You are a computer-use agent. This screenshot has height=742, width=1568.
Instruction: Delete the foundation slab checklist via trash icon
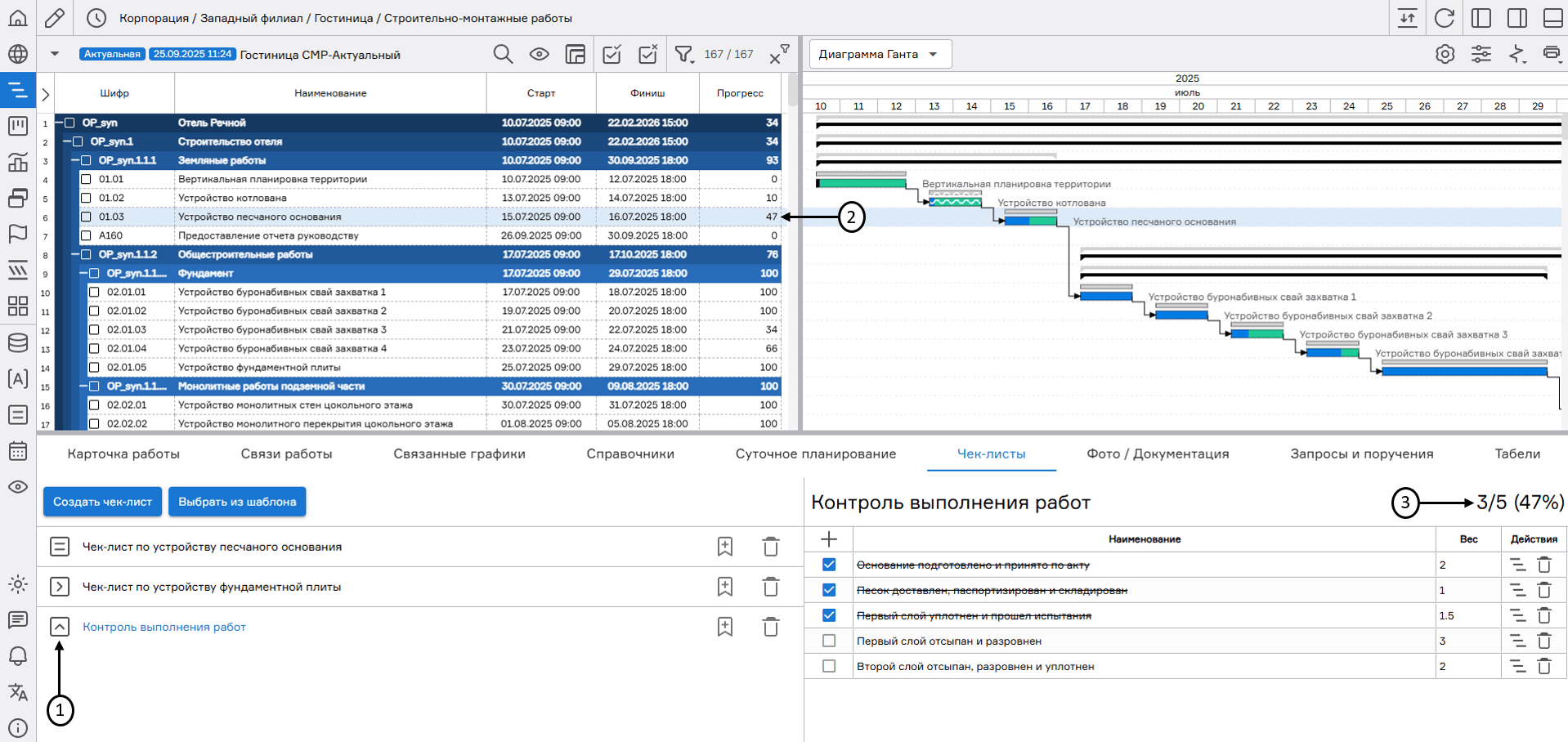(770, 587)
